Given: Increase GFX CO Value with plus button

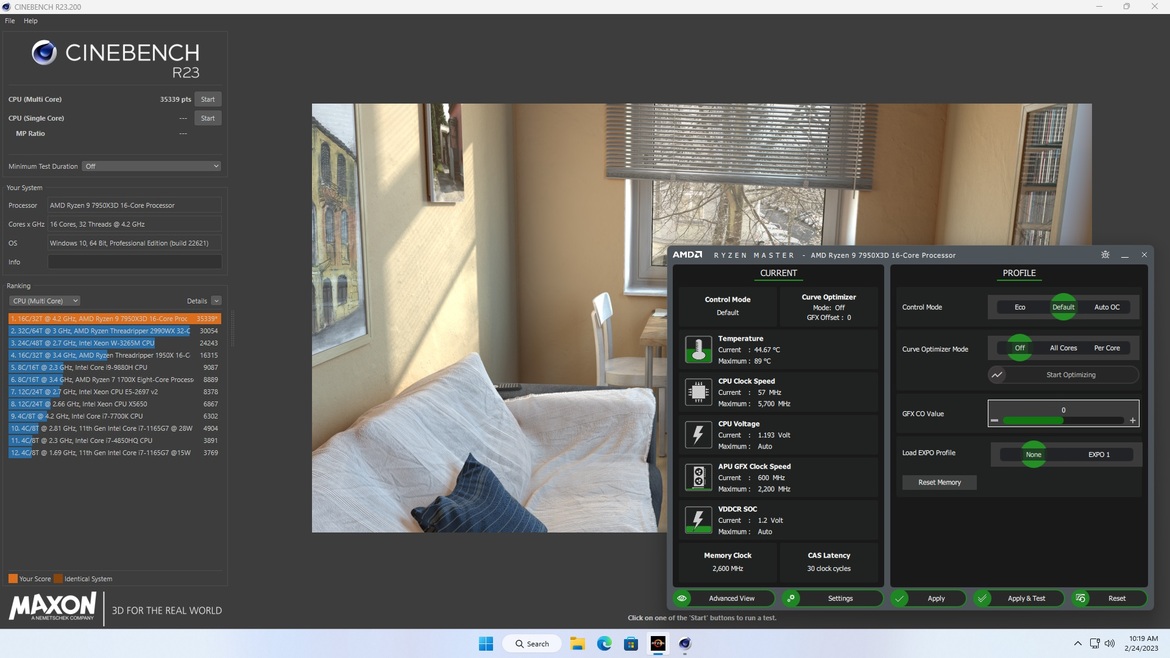Looking at the screenshot, I should 1133,421.
